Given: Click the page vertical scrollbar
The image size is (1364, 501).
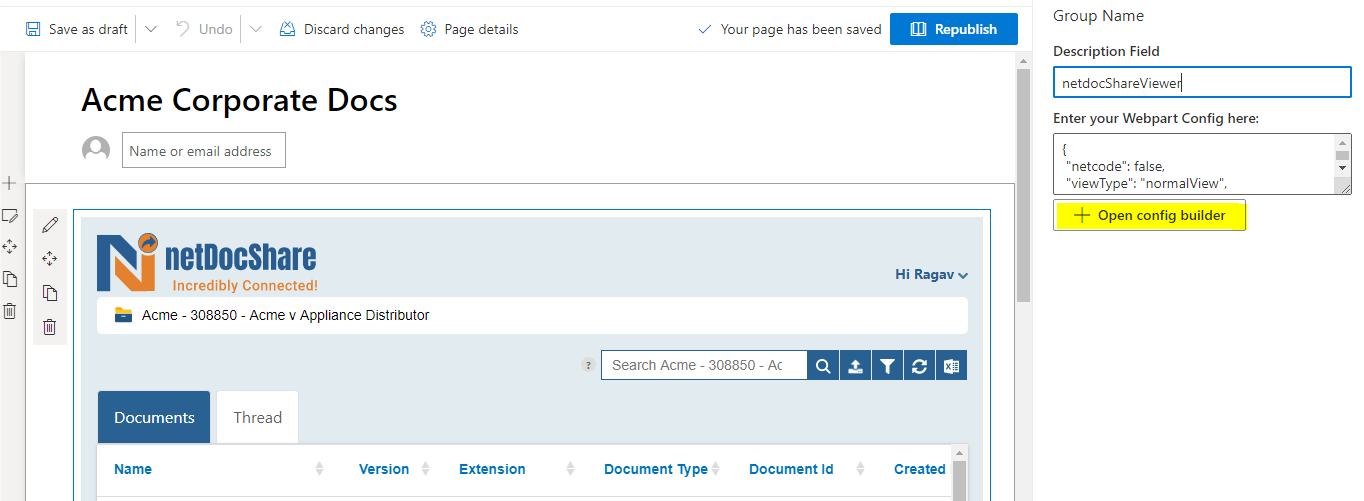Looking at the screenshot, I should tap(1023, 185).
